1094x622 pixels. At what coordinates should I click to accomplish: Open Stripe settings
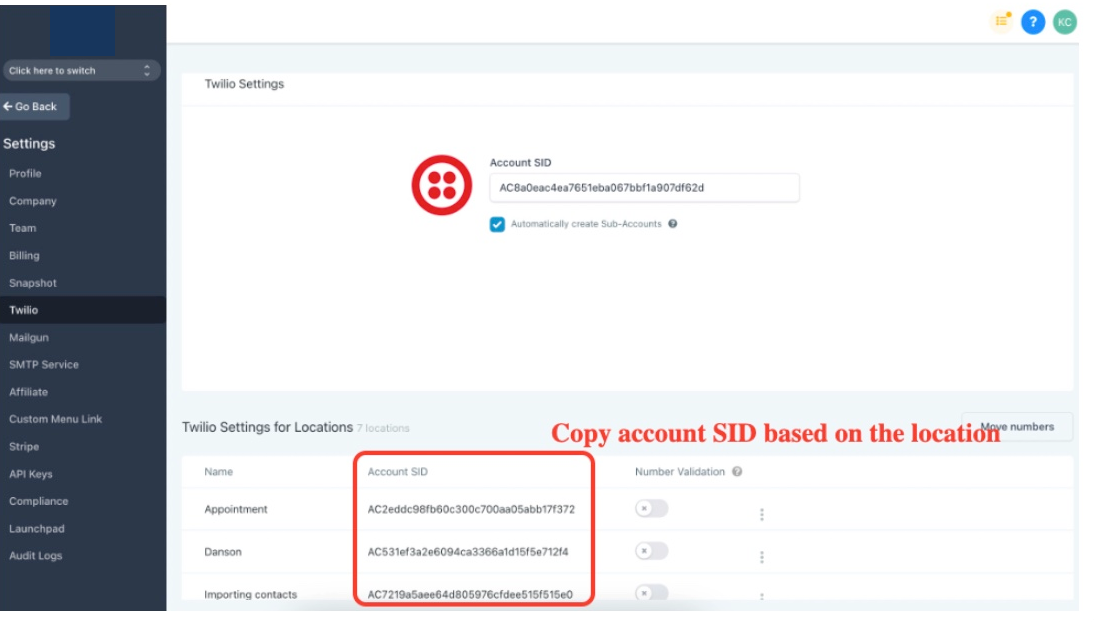[x=24, y=446]
